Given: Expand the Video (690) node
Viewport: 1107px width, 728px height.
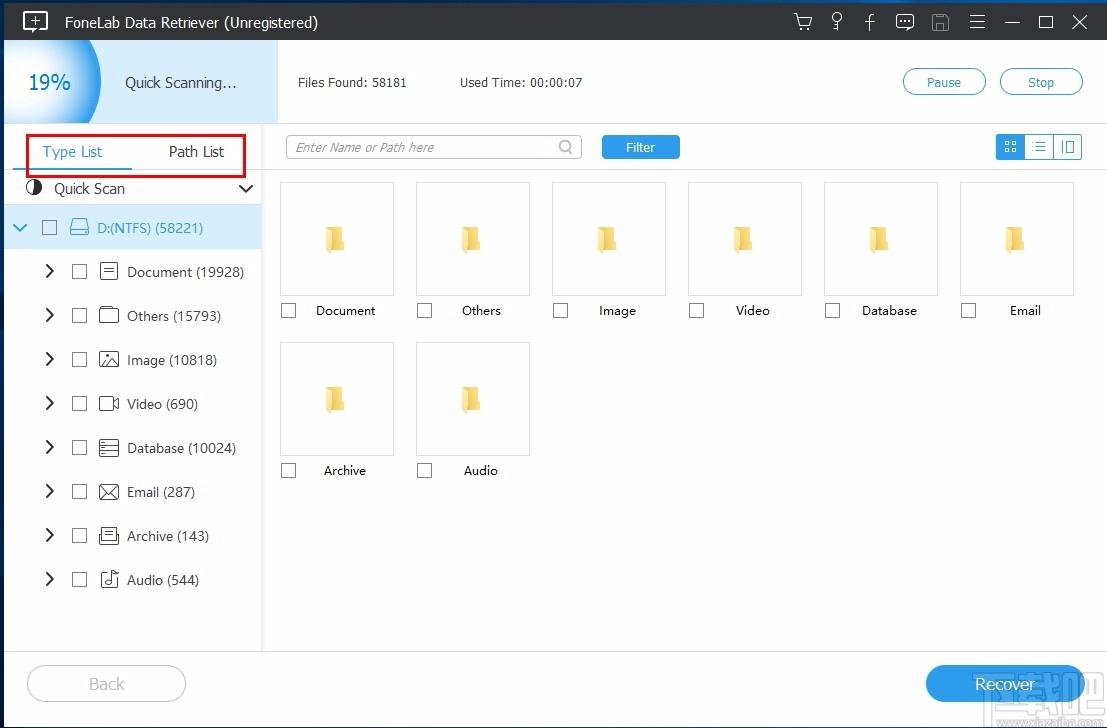Looking at the screenshot, I should tap(49, 403).
